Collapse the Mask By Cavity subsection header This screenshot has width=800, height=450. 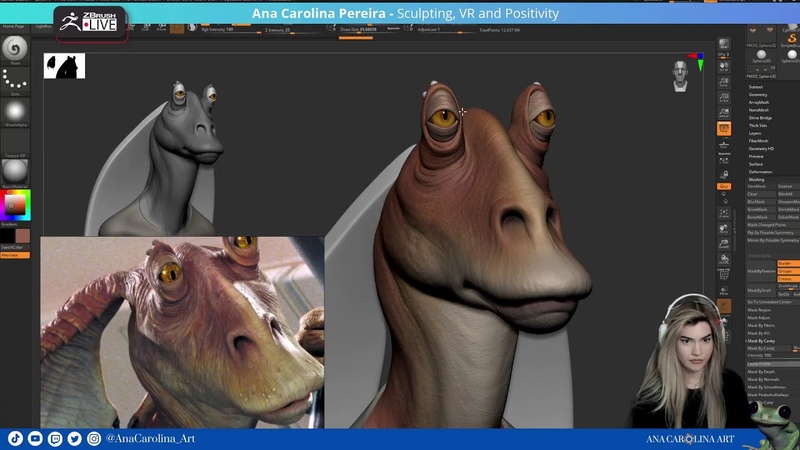(x=761, y=341)
